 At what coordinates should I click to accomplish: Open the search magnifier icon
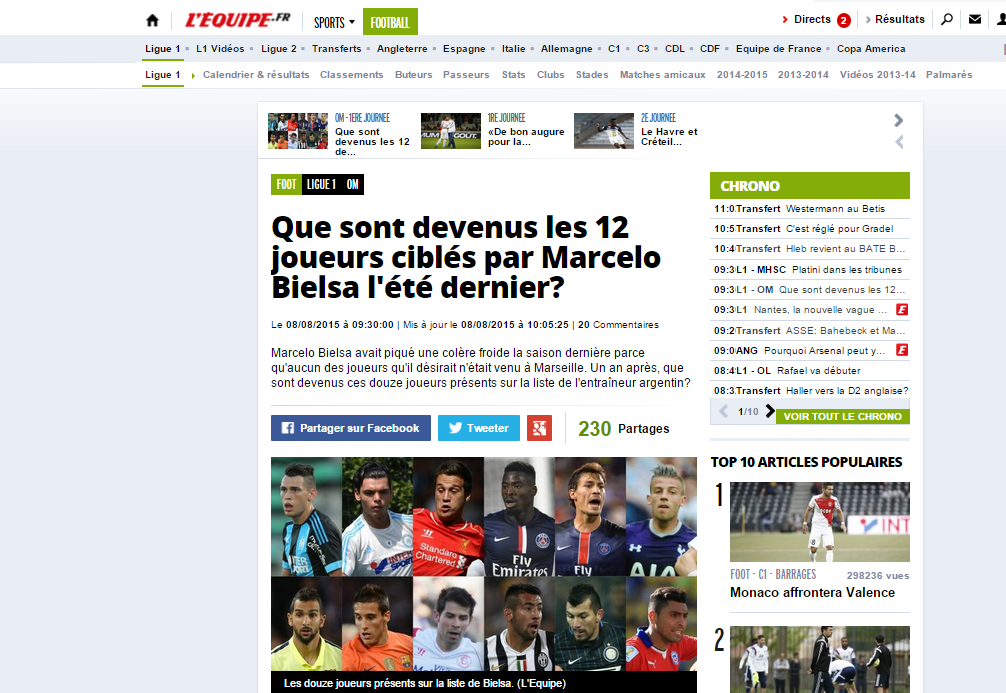pyautogui.click(x=947, y=19)
